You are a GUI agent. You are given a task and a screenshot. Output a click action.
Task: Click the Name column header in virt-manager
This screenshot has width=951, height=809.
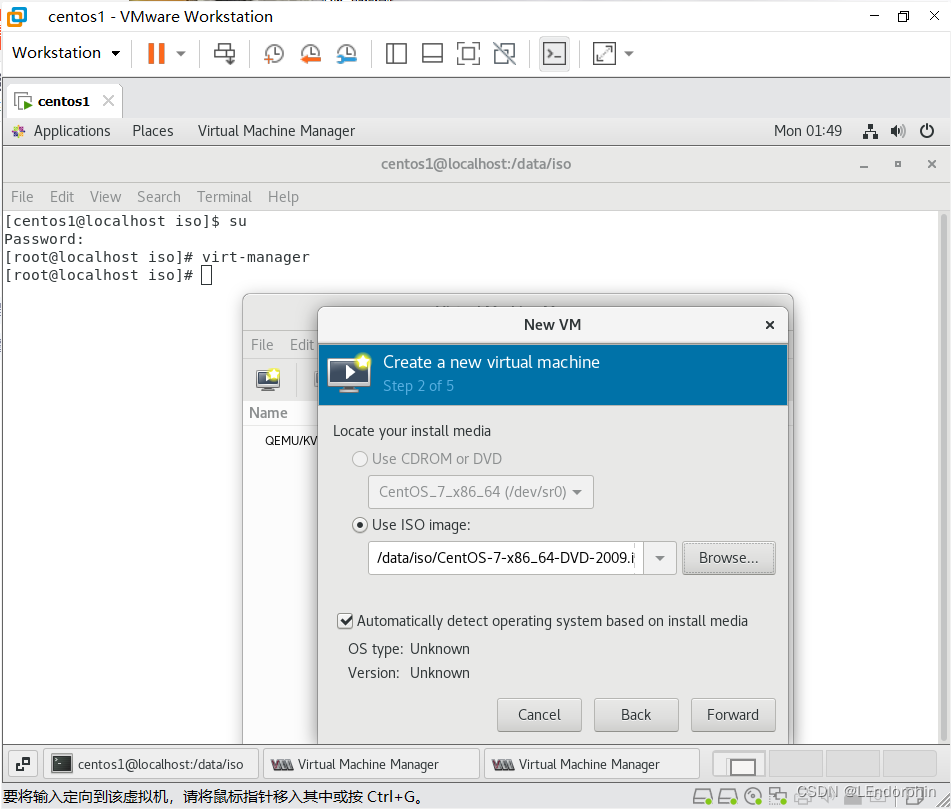pyautogui.click(x=269, y=413)
